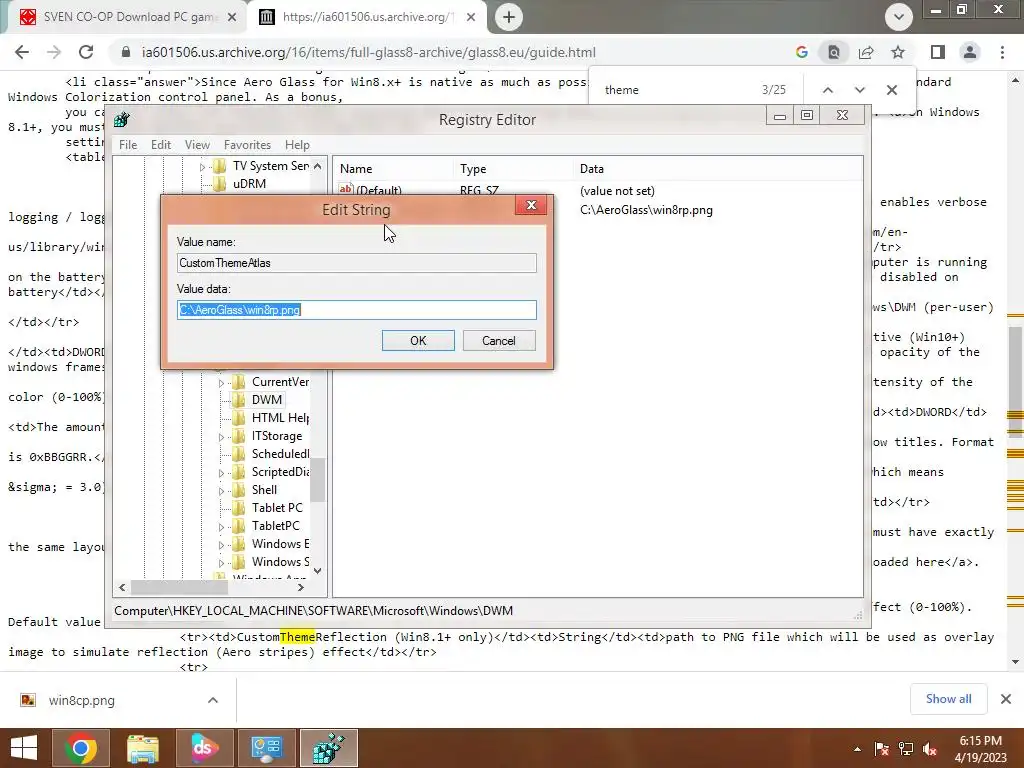The image size is (1024, 768).
Task: Expand the ScriptedDiagnostics key
Action: coord(221,473)
